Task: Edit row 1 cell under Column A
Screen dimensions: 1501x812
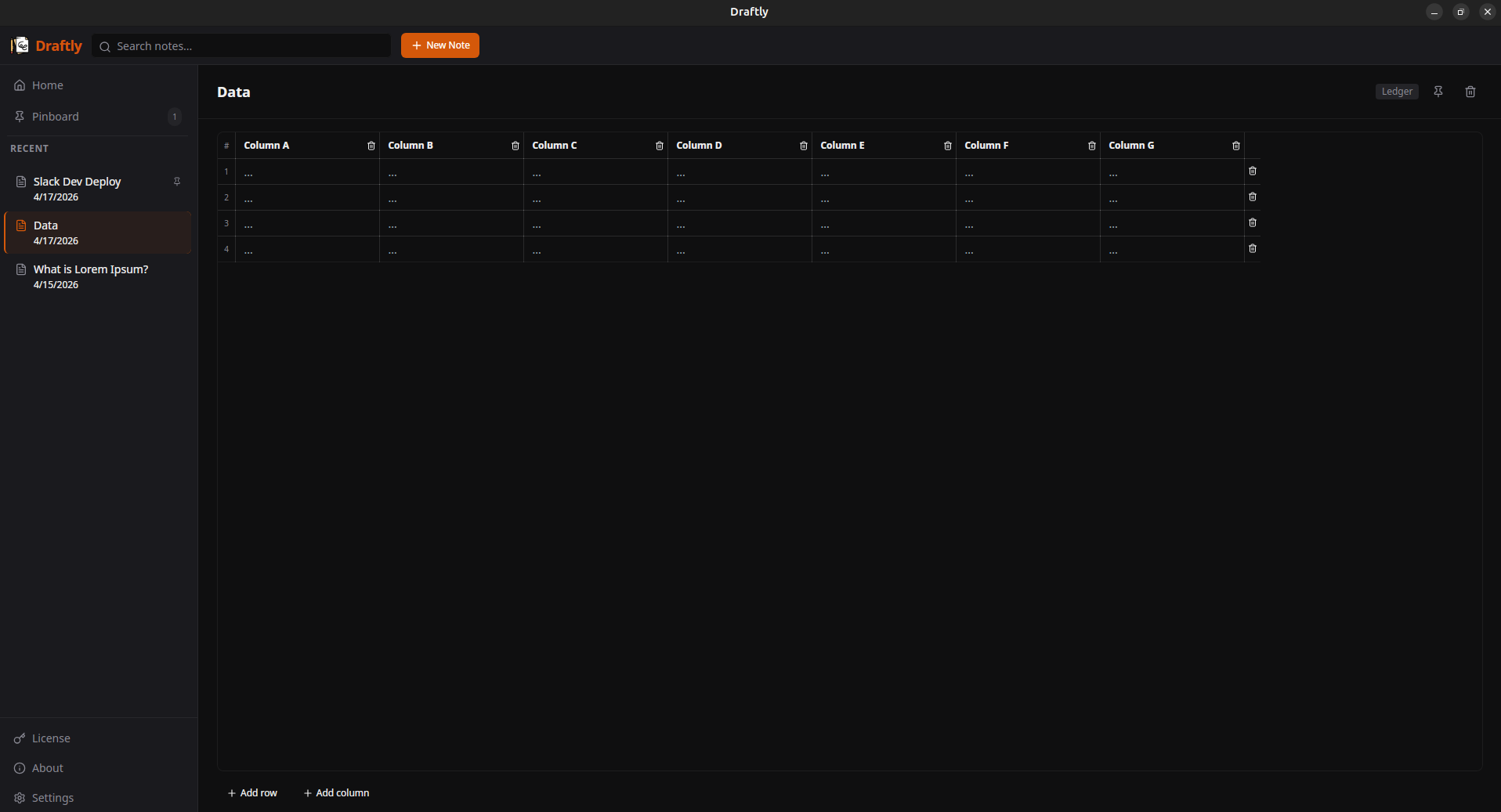Action: [x=307, y=171]
